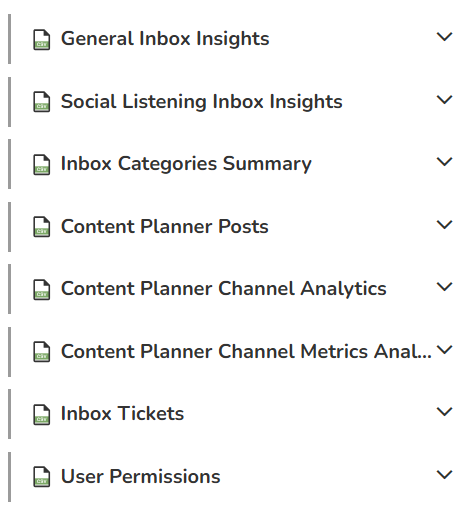
Task: Expand the Inbox Tickets chevron
Action: coord(444,412)
